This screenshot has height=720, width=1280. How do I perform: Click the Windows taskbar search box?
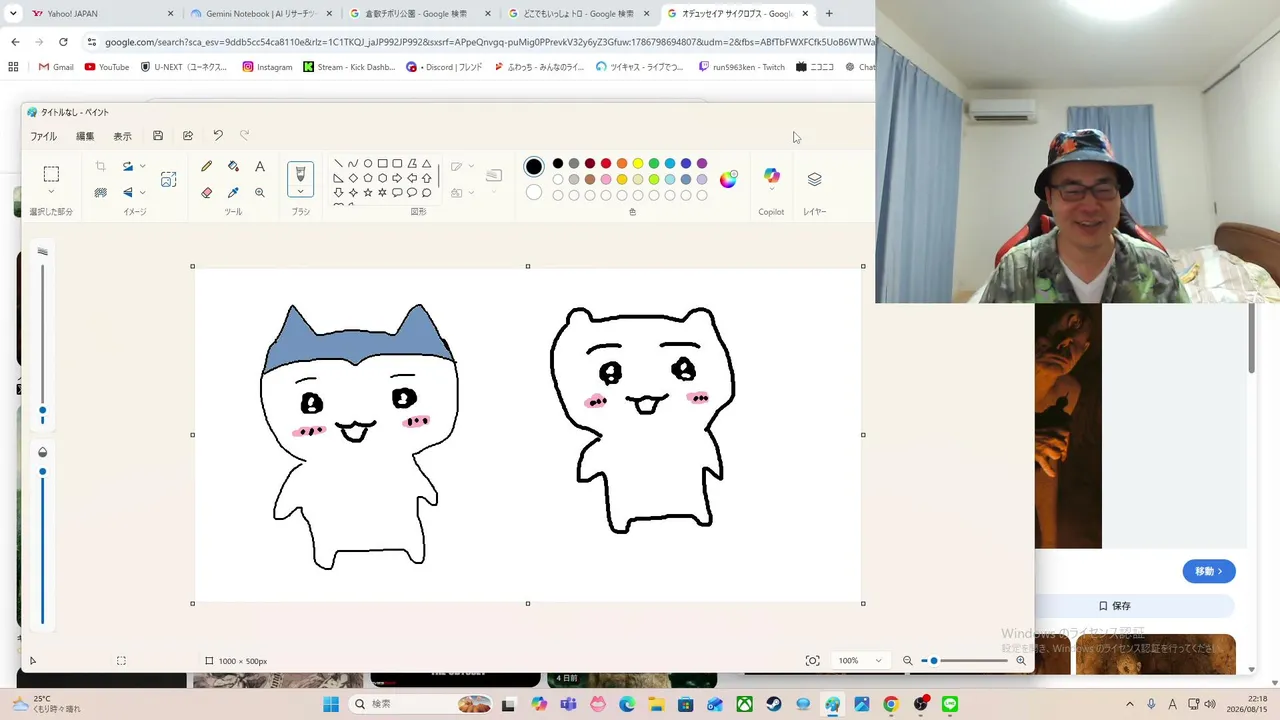[x=421, y=704]
